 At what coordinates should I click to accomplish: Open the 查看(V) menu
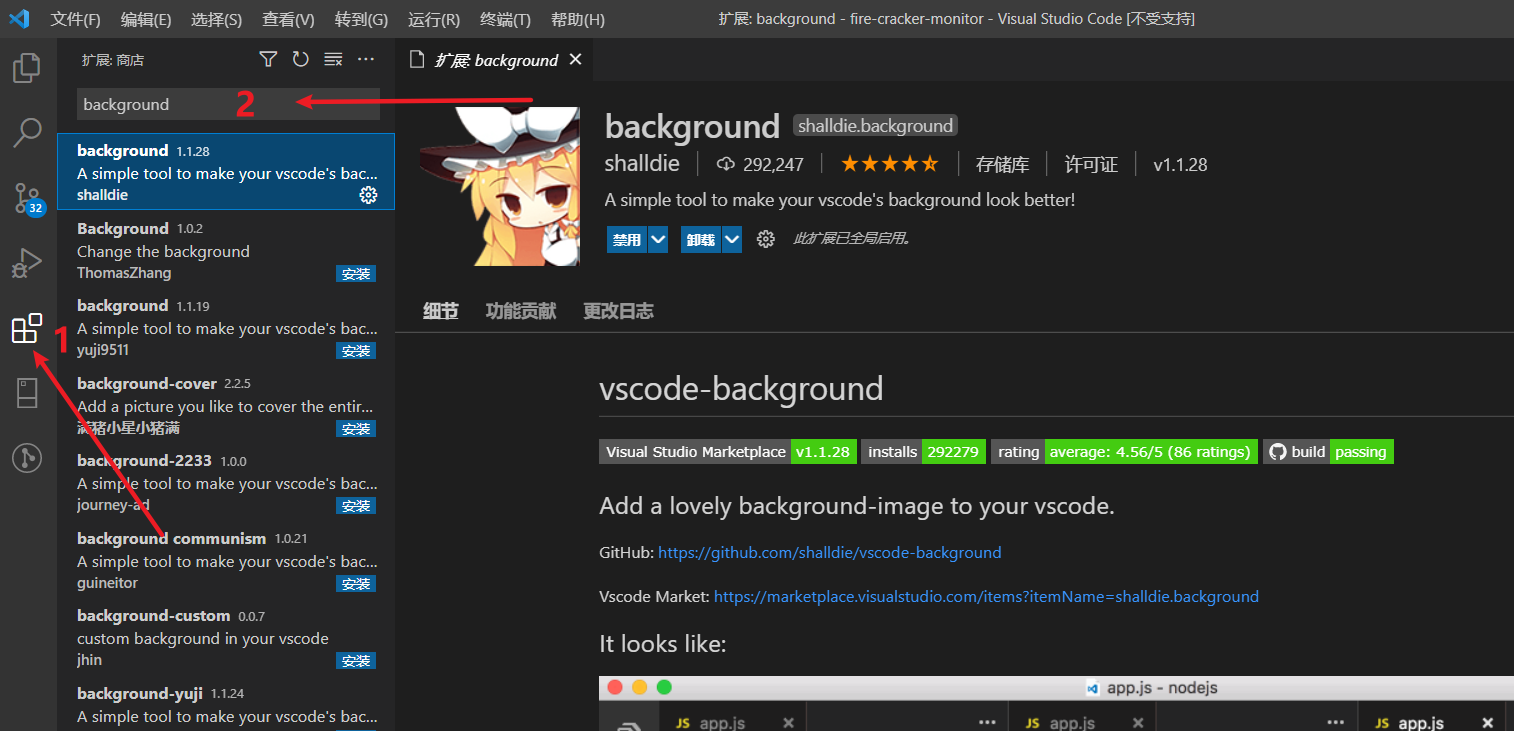click(x=288, y=19)
